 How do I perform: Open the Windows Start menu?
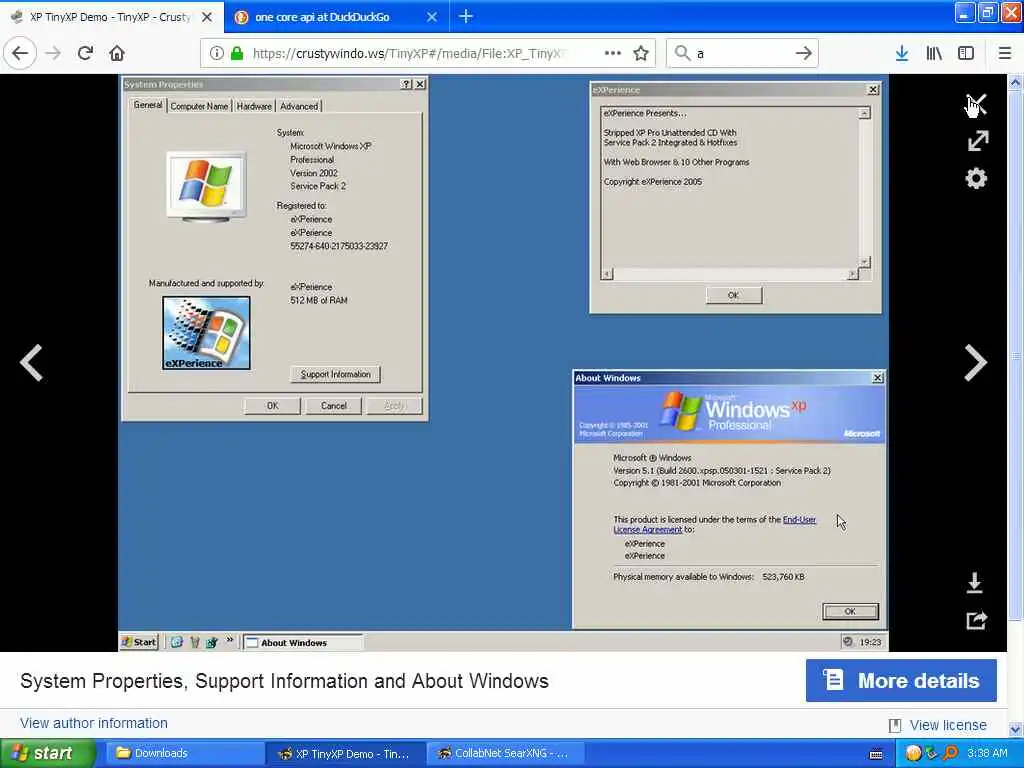[x=47, y=753]
